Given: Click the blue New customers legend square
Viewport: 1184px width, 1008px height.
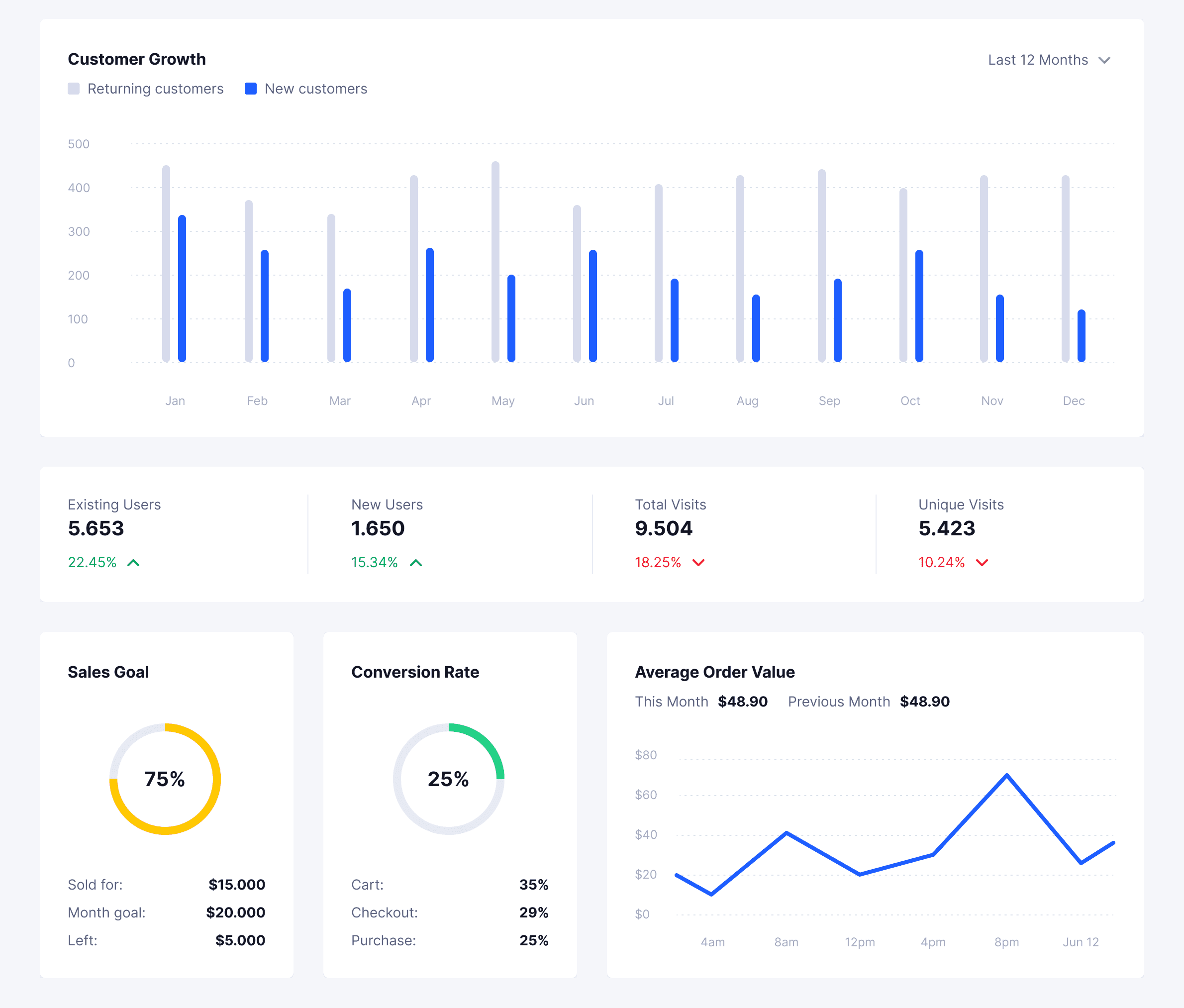Looking at the screenshot, I should pyautogui.click(x=250, y=89).
